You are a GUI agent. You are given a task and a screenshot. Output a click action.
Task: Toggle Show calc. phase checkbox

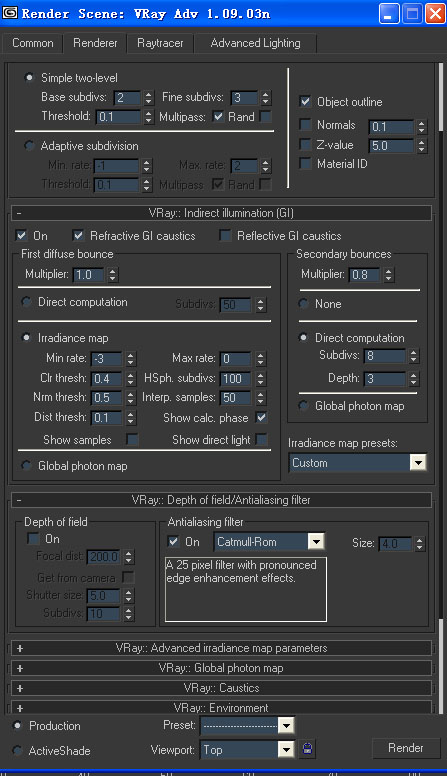point(261,417)
